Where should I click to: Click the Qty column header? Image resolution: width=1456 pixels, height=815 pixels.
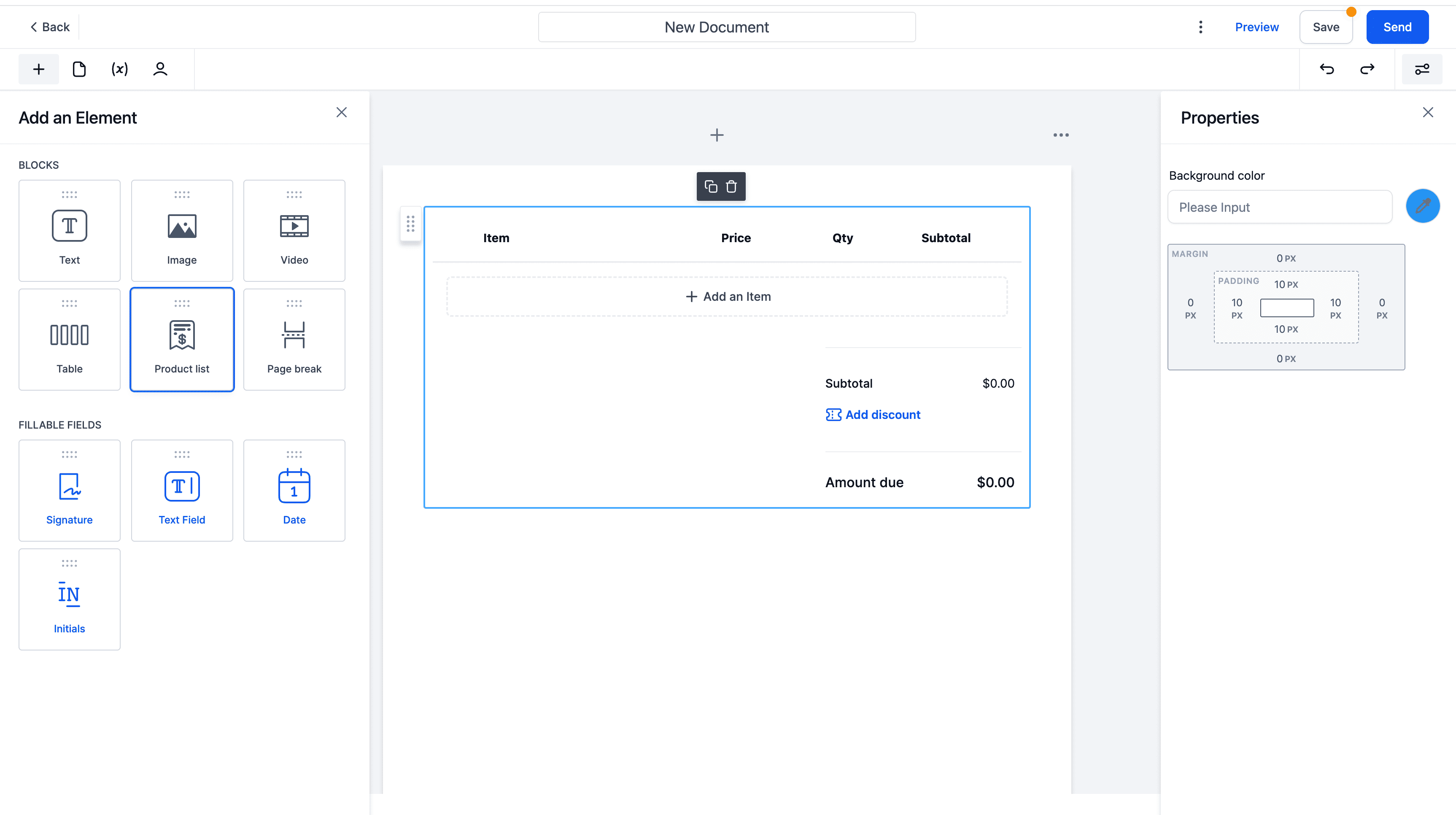coord(842,238)
